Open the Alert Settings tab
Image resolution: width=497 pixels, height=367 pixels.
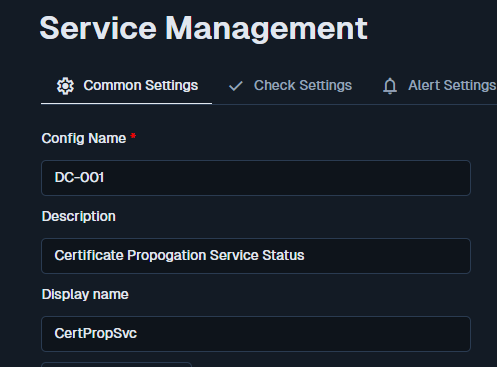pos(439,86)
